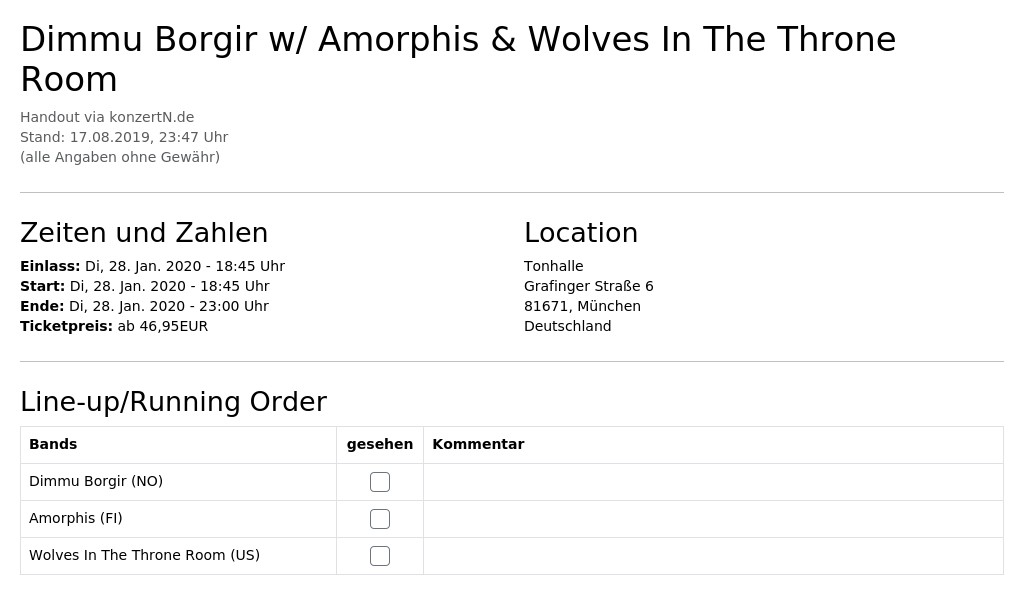Click the 'Bands' column header
This screenshot has height=611, width=1024.
[53, 444]
